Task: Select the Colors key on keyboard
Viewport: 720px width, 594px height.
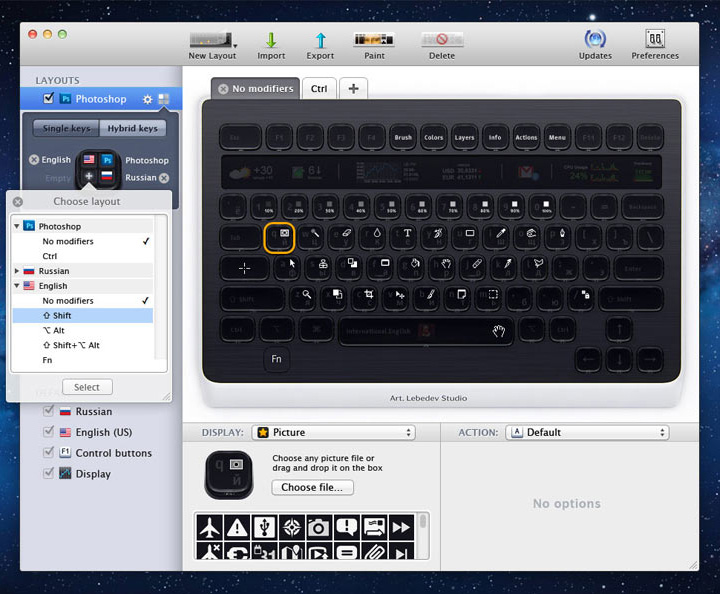Action: [x=433, y=137]
